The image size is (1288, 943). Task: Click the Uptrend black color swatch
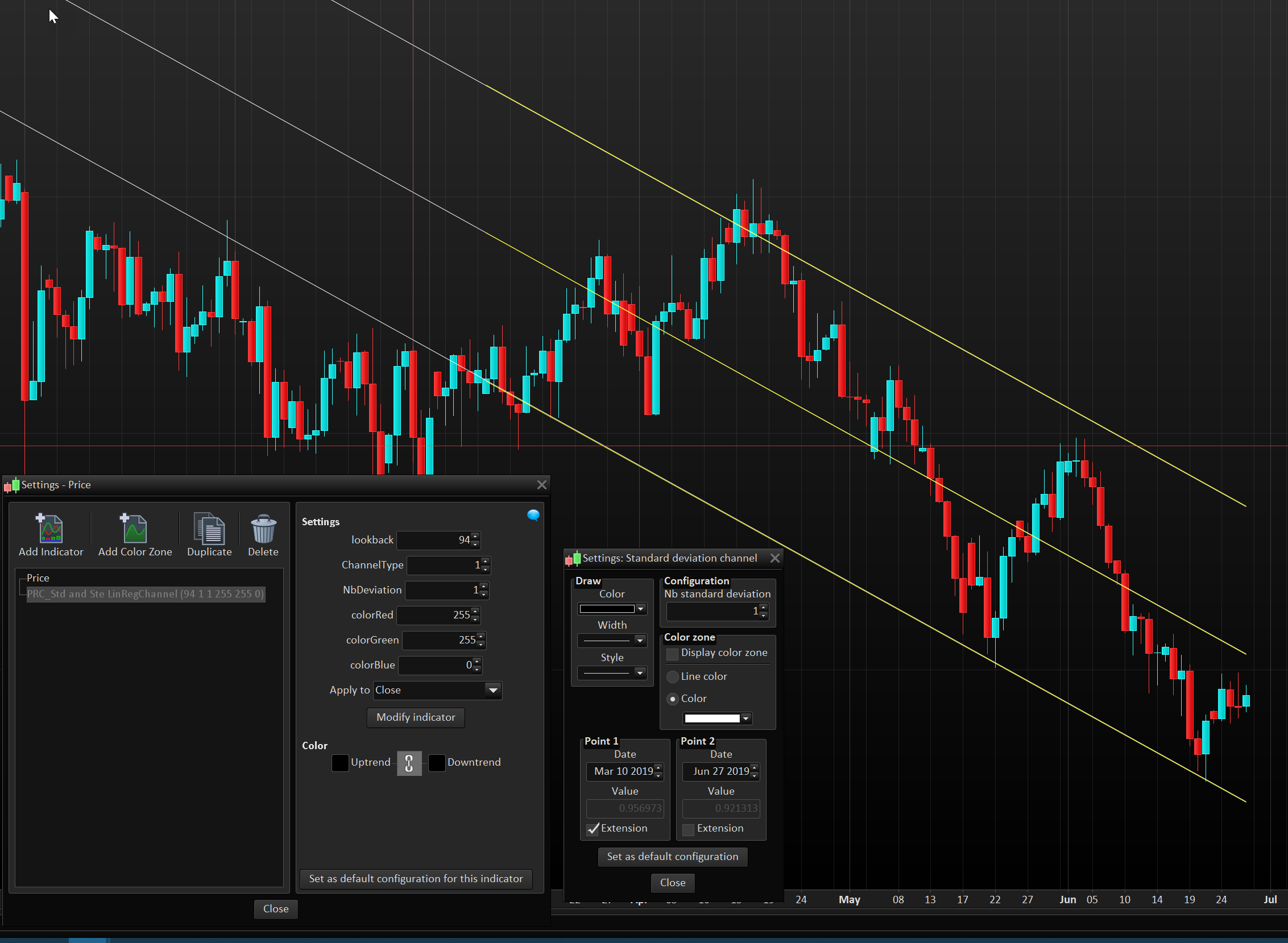tap(340, 763)
